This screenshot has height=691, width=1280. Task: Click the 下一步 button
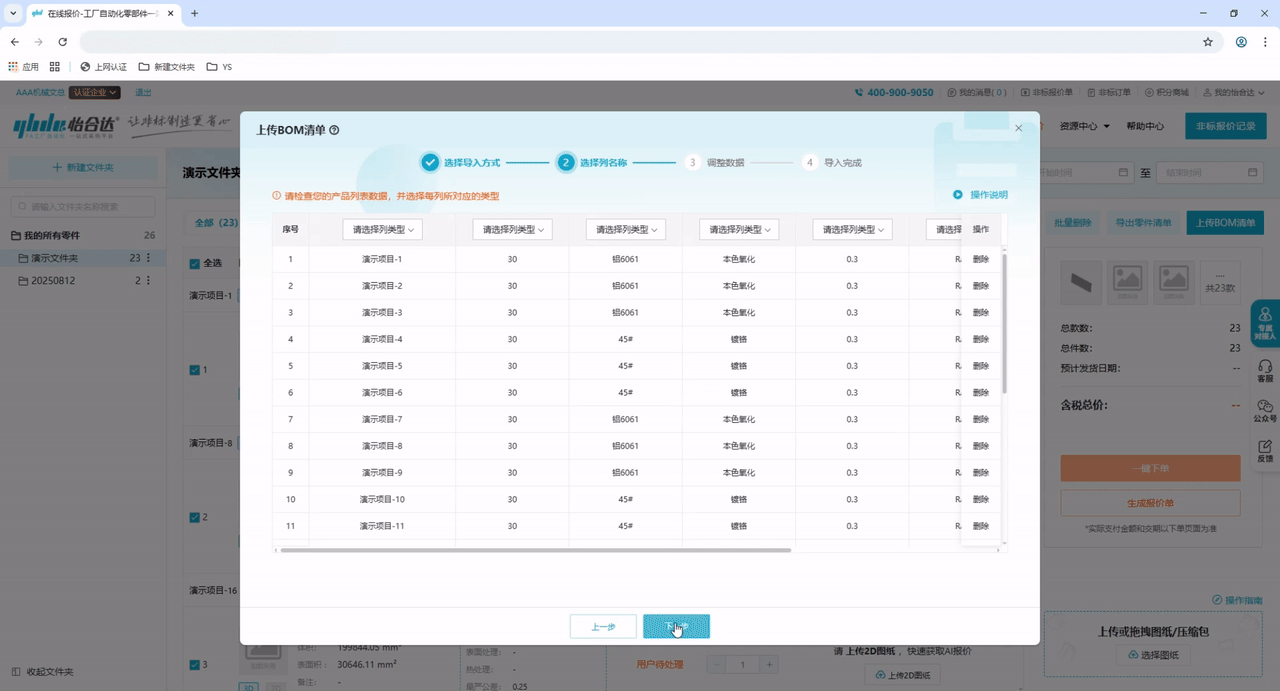676,627
